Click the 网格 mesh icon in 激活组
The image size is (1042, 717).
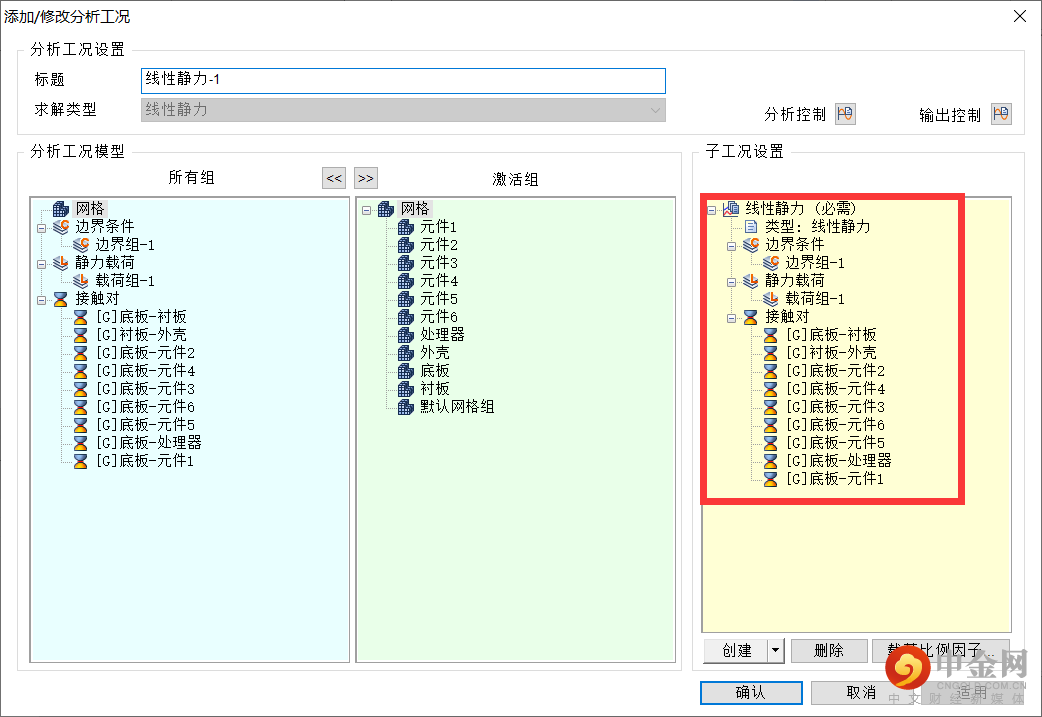386,209
